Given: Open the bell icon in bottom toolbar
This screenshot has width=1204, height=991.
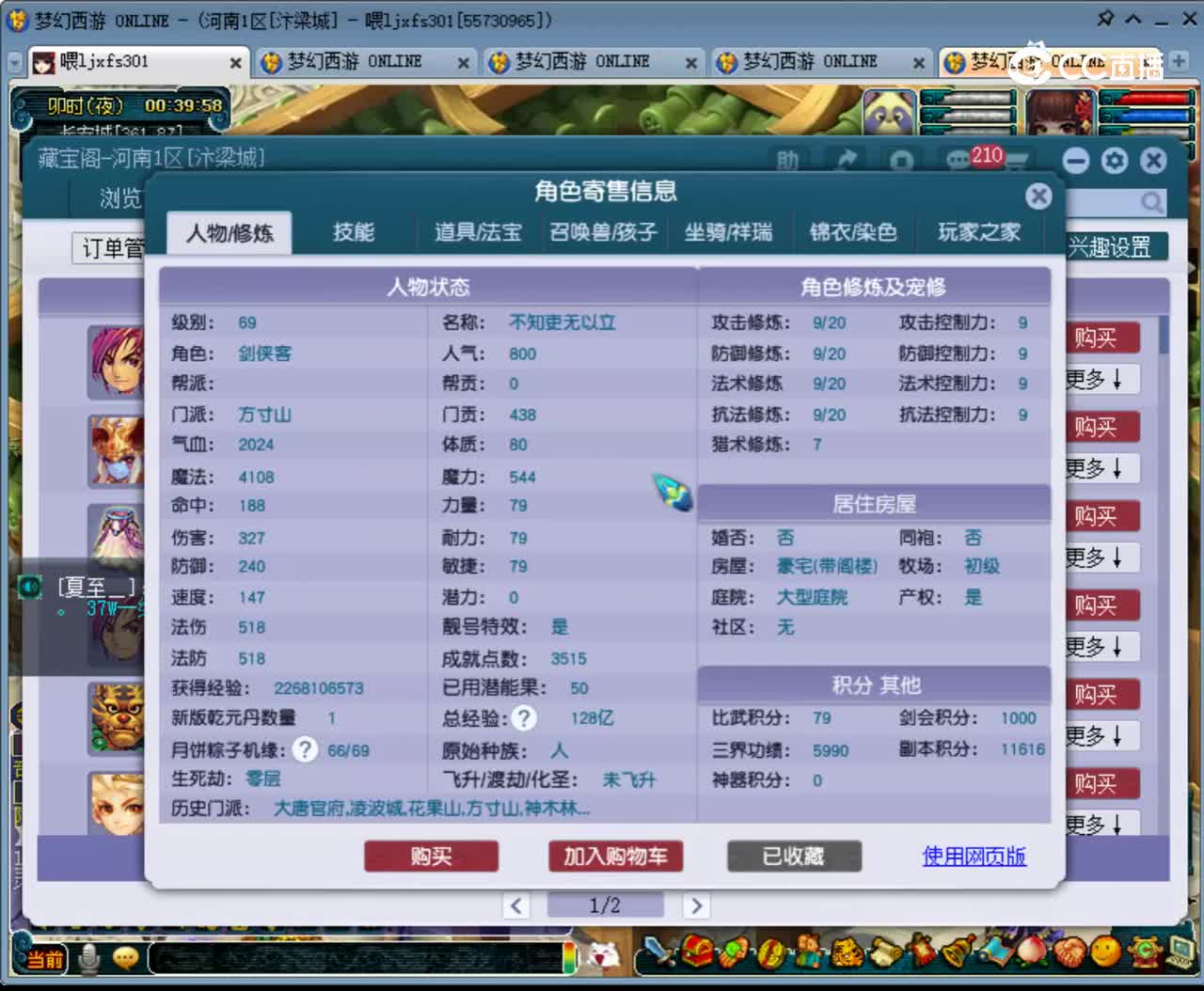Looking at the screenshot, I should [x=959, y=952].
